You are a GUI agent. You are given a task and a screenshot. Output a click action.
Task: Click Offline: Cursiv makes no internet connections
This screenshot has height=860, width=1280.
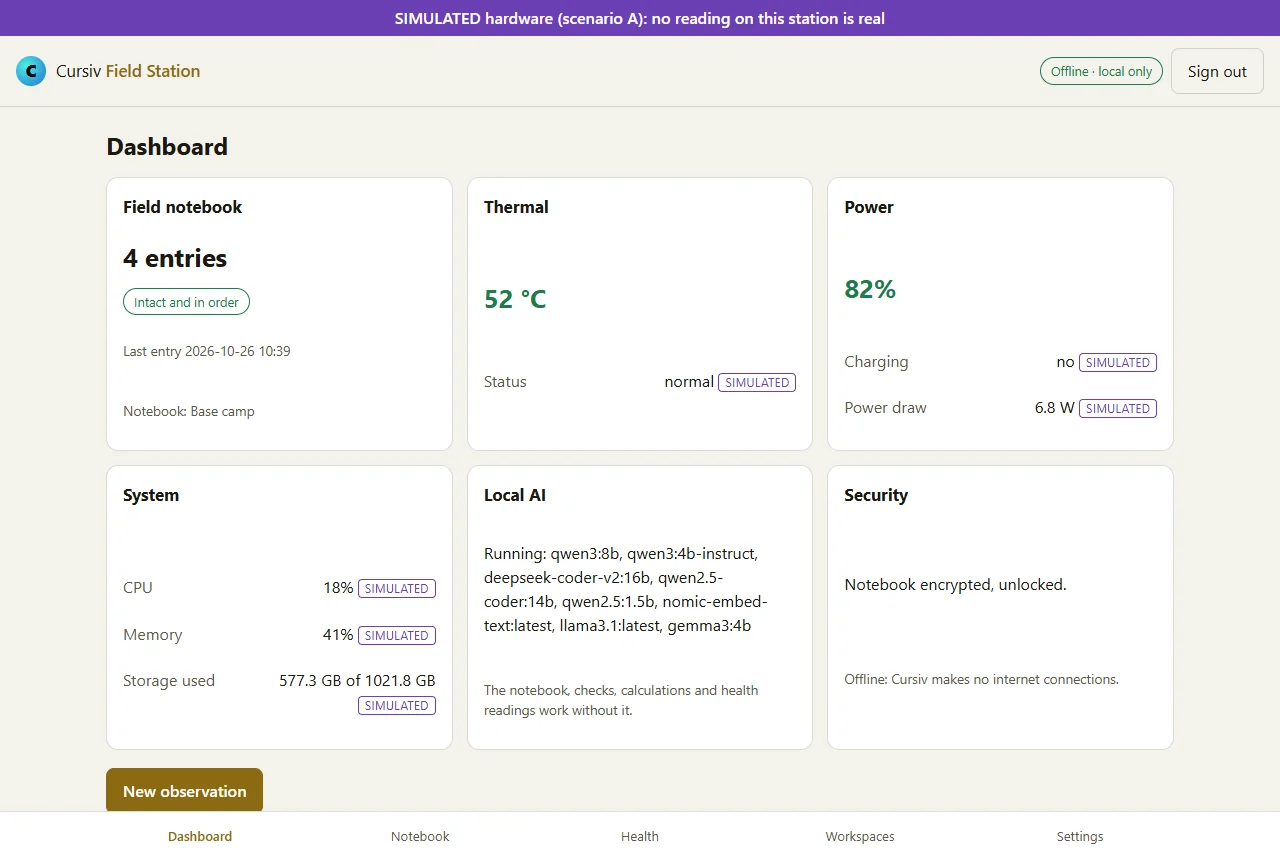tap(981, 679)
